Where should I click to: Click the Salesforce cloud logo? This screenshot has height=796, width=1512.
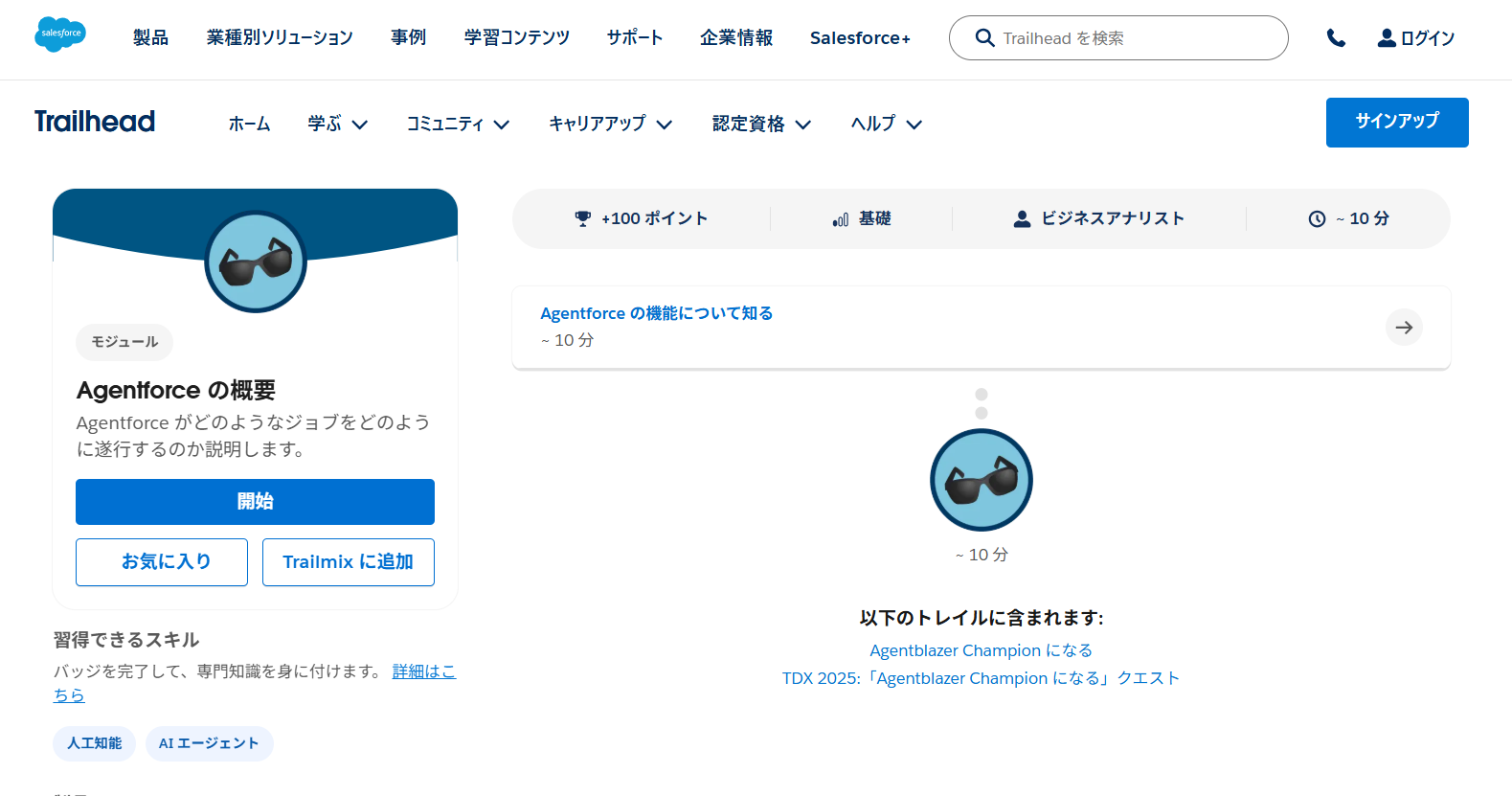point(60,34)
